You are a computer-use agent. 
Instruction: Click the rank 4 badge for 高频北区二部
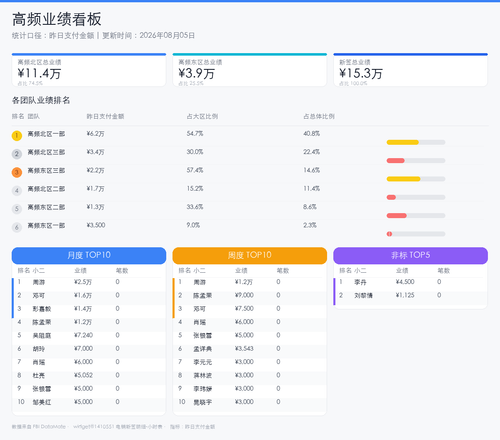click(17, 191)
